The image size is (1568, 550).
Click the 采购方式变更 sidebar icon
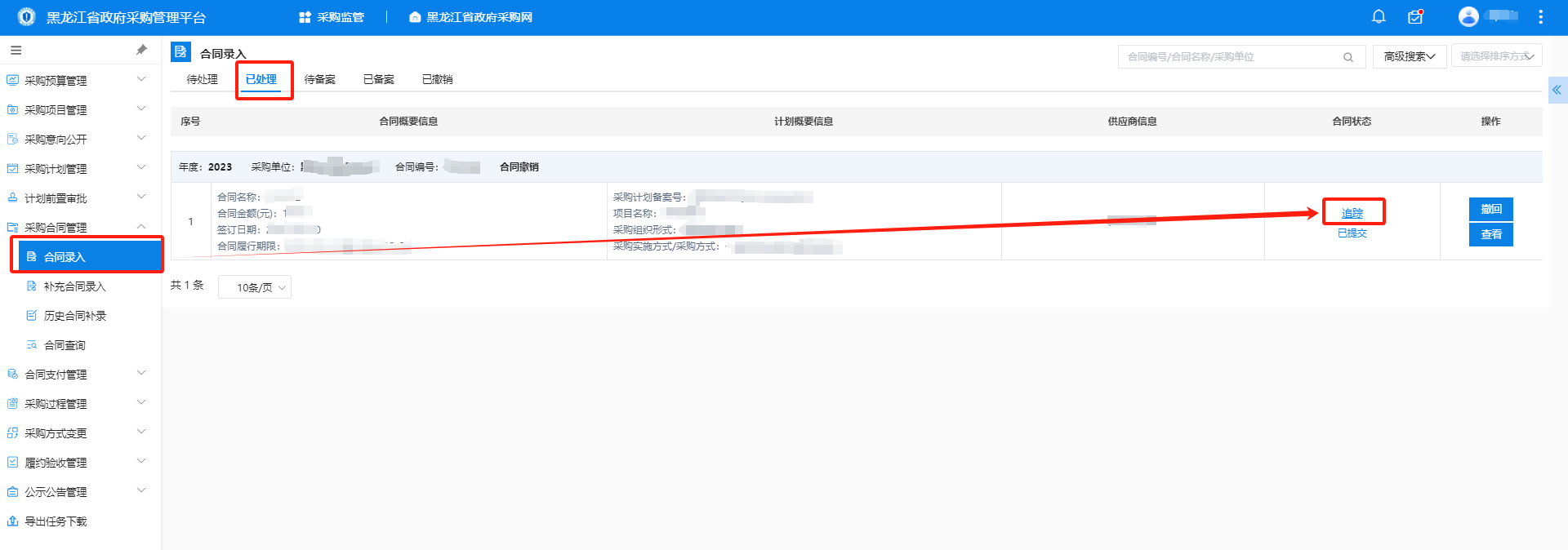point(12,432)
